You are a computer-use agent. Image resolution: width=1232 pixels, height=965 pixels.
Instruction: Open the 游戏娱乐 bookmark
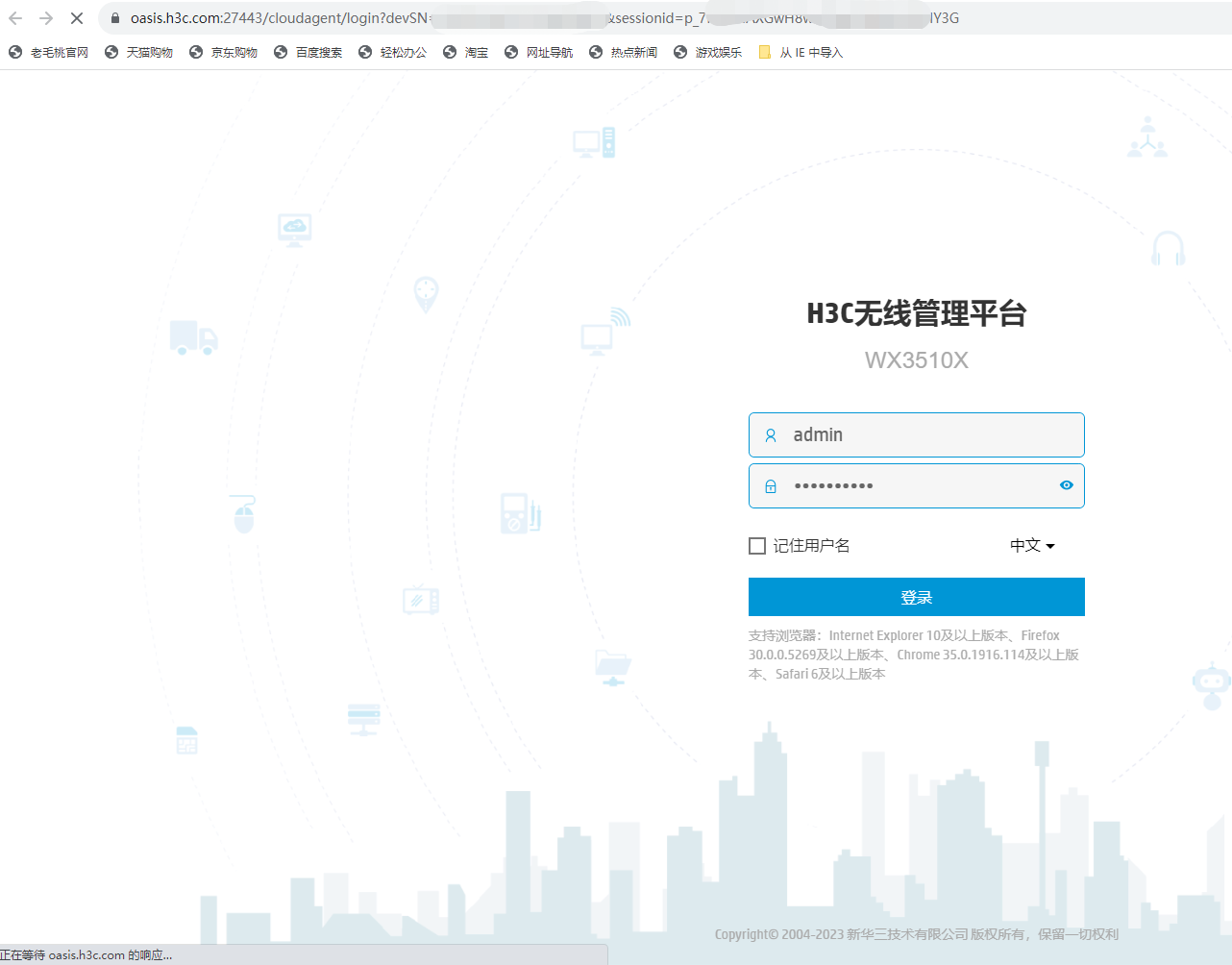[x=707, y=53]
